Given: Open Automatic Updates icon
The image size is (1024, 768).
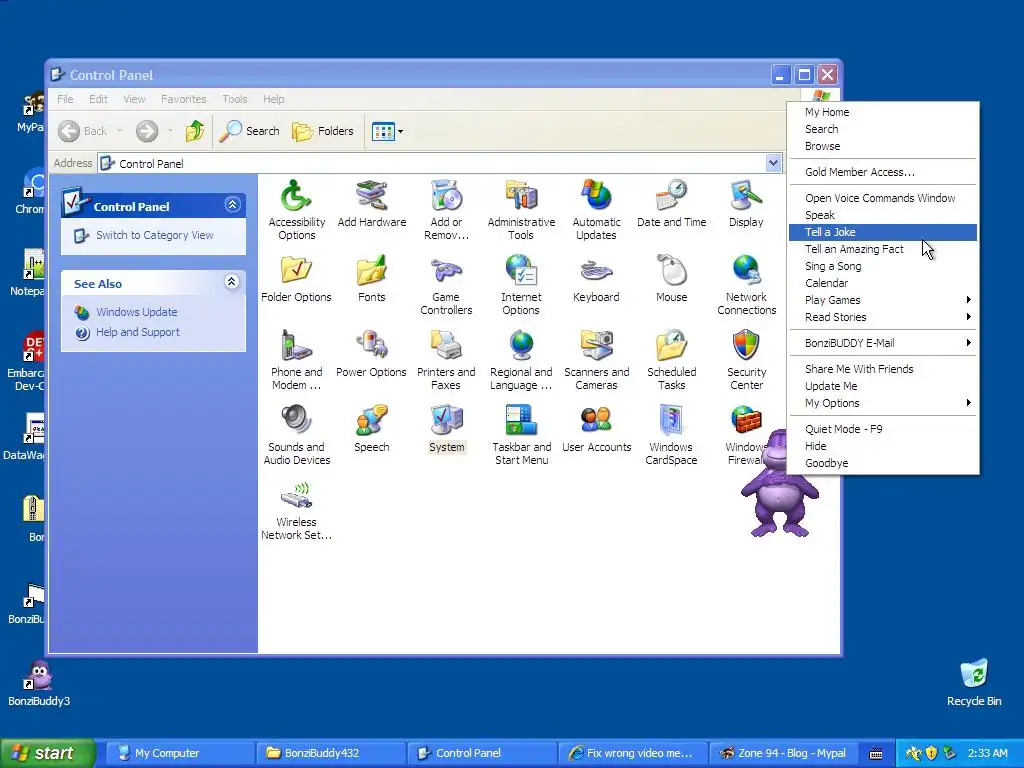Looking at the screenshot, I should pyautogui.click(x=596, y=210).
